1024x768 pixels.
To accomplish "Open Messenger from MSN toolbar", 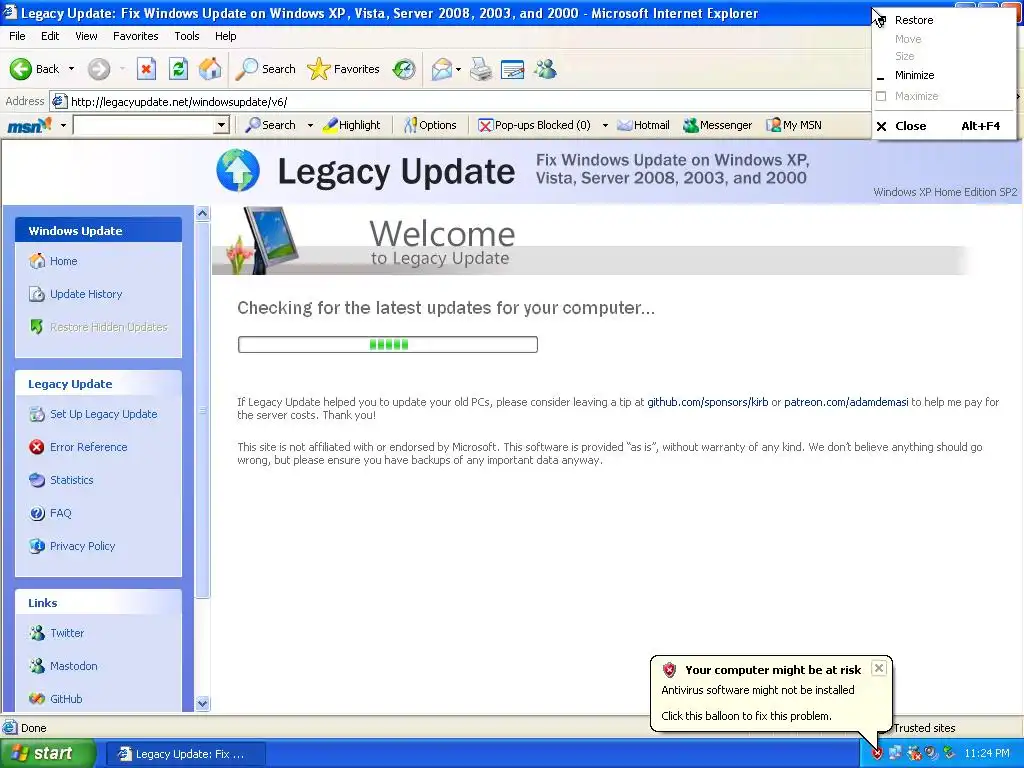I will point(717,125).
